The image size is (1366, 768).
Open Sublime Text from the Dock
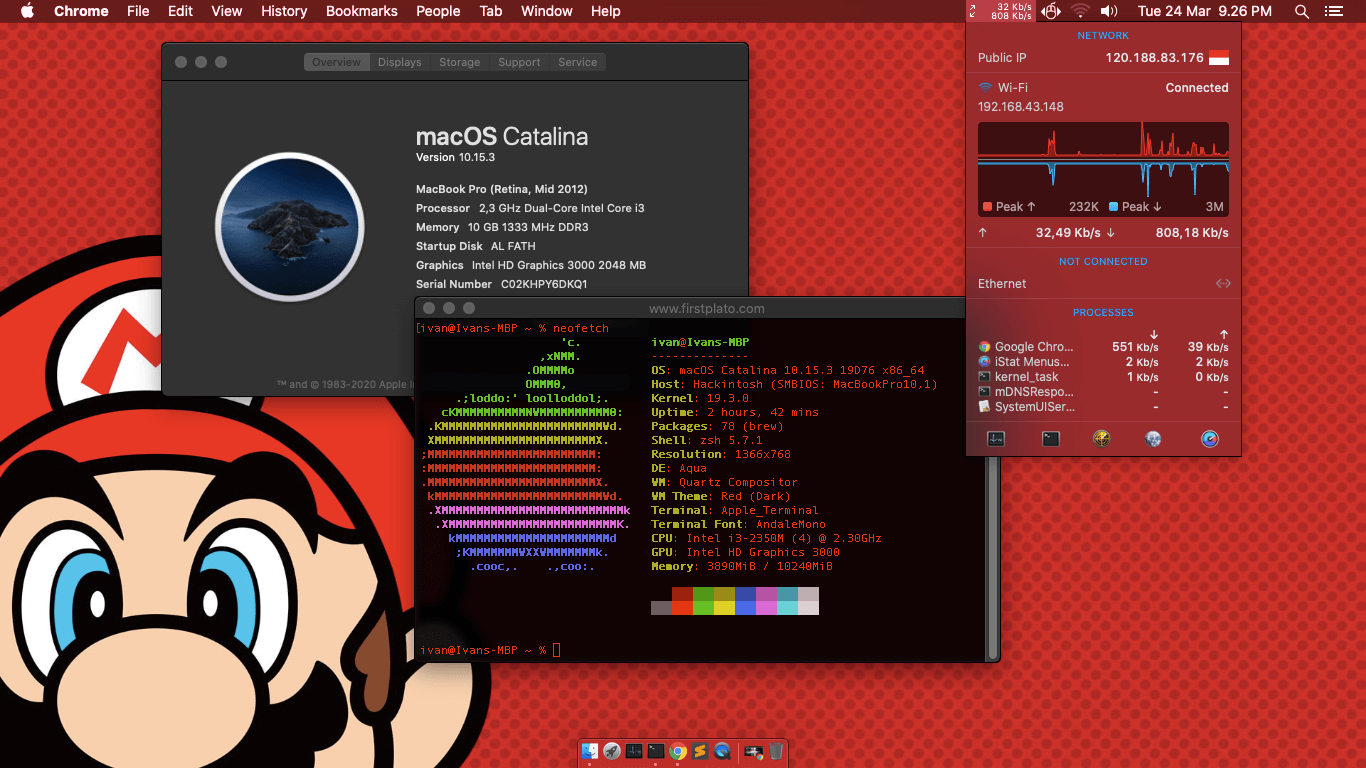[700, 751]
